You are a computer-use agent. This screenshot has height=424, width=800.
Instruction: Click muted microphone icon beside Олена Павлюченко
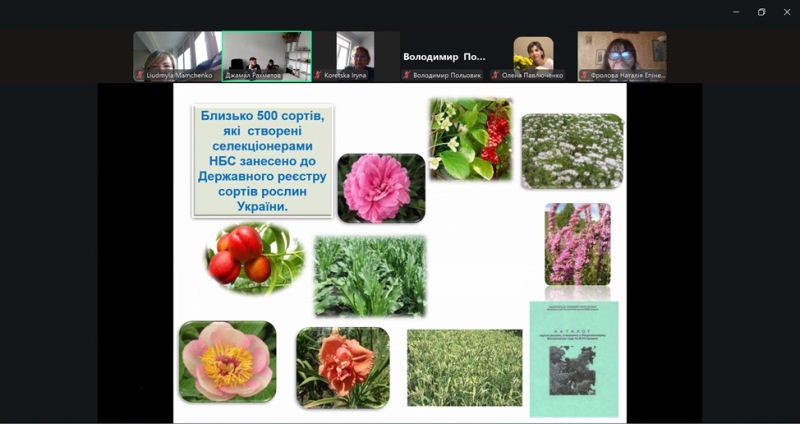coord(495,75)
